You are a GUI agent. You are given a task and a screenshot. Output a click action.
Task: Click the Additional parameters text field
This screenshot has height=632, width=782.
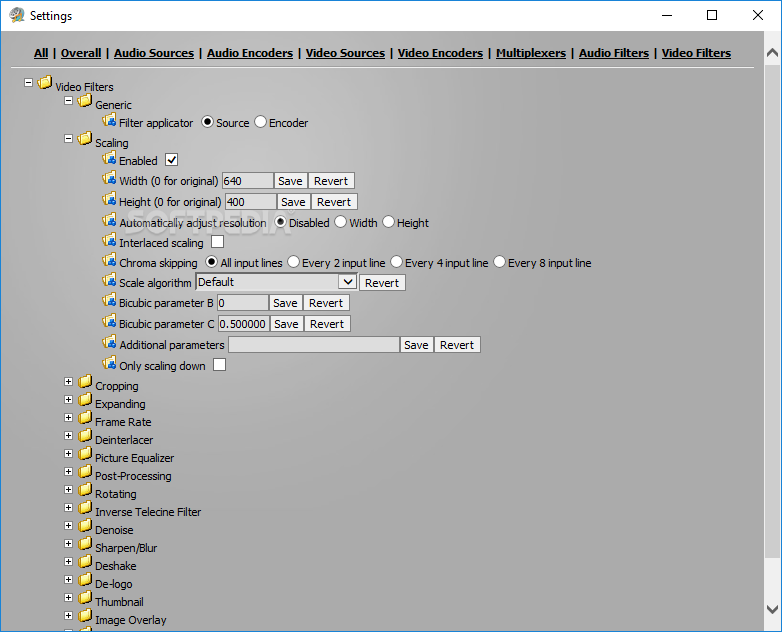point(314,345)
